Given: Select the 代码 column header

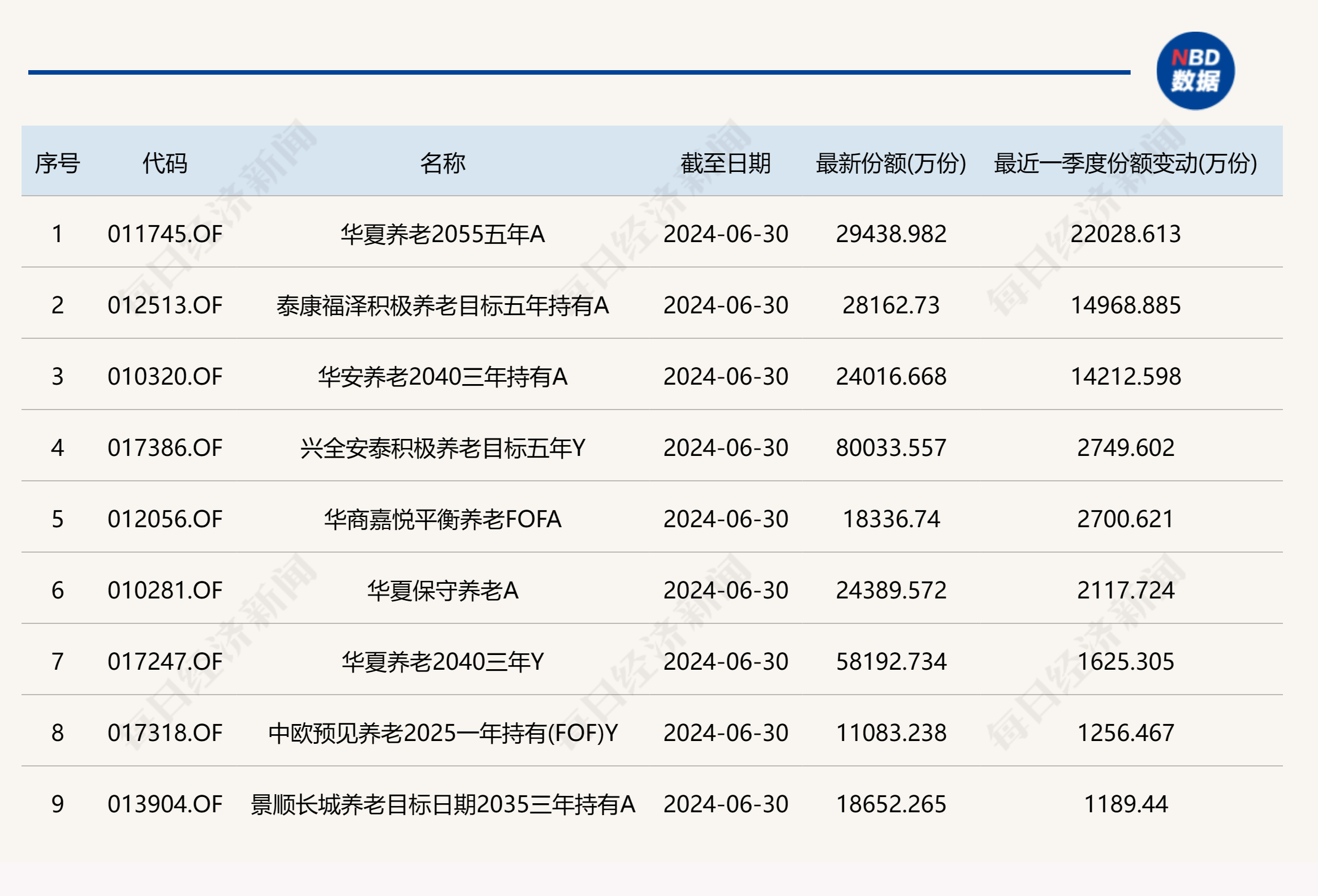Looking at the screenshot, I should point(165,163).
